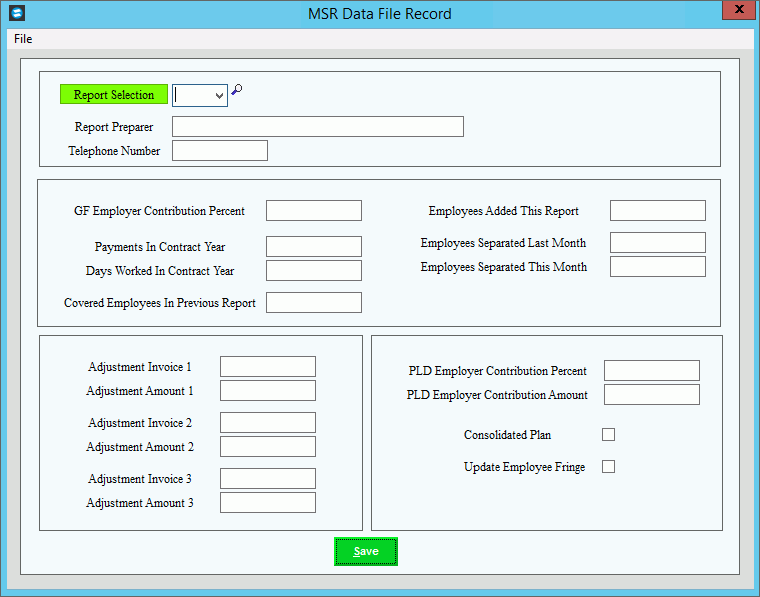Click the Days Worked In Contract Year field
Viewport: 760px width, 597px height.
click(313, 271)
